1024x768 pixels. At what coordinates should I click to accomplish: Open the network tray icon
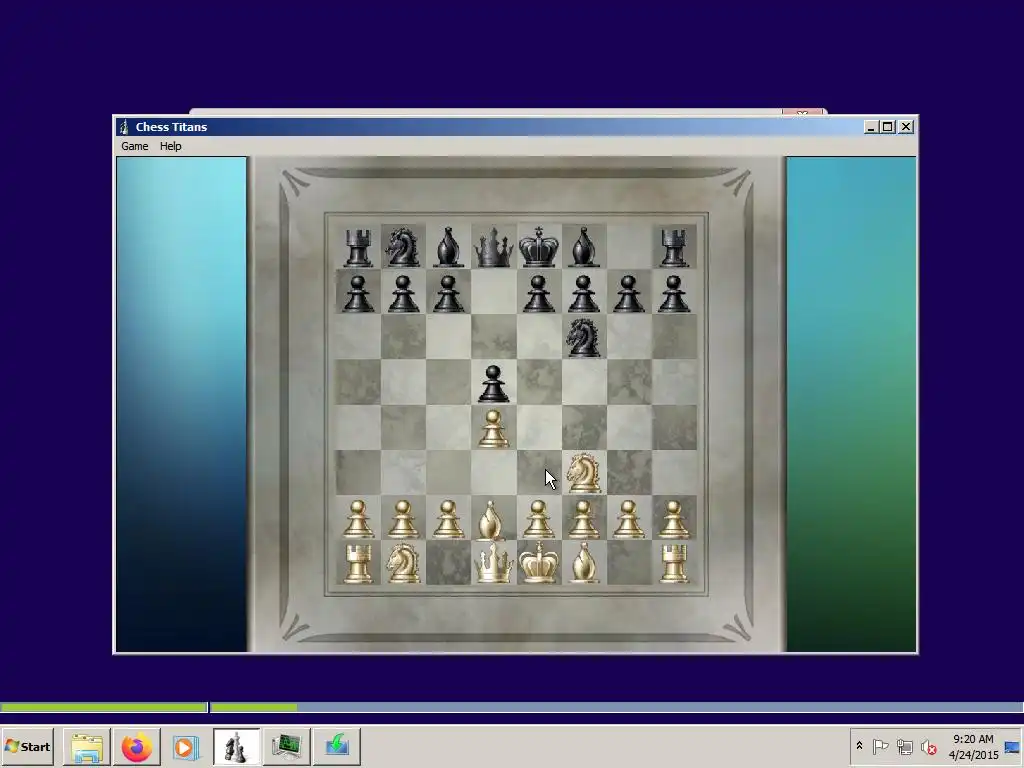point(904,746)
